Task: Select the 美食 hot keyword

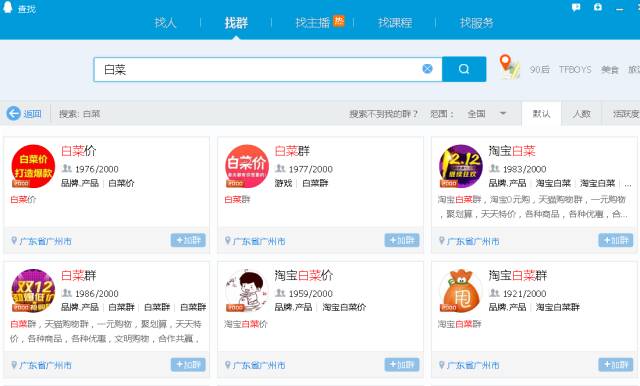Action: click(610, 69)
